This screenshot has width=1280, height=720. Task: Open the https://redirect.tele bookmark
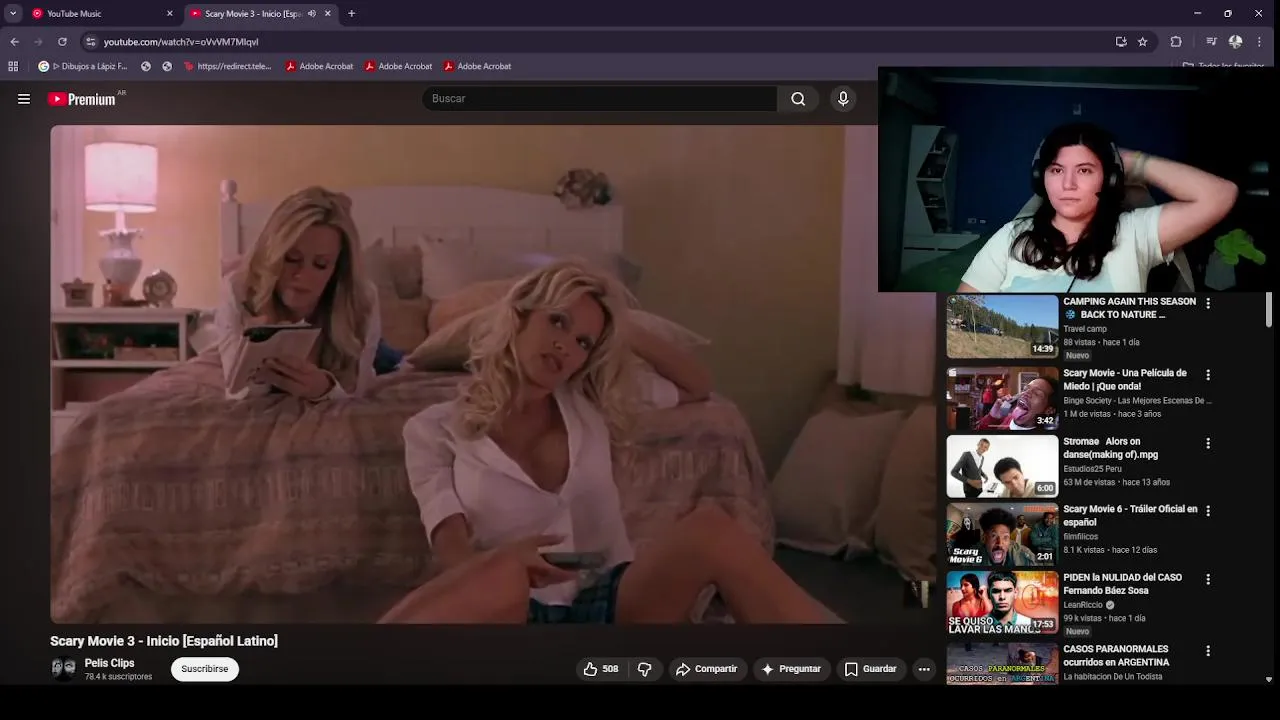tap(227, 66)
